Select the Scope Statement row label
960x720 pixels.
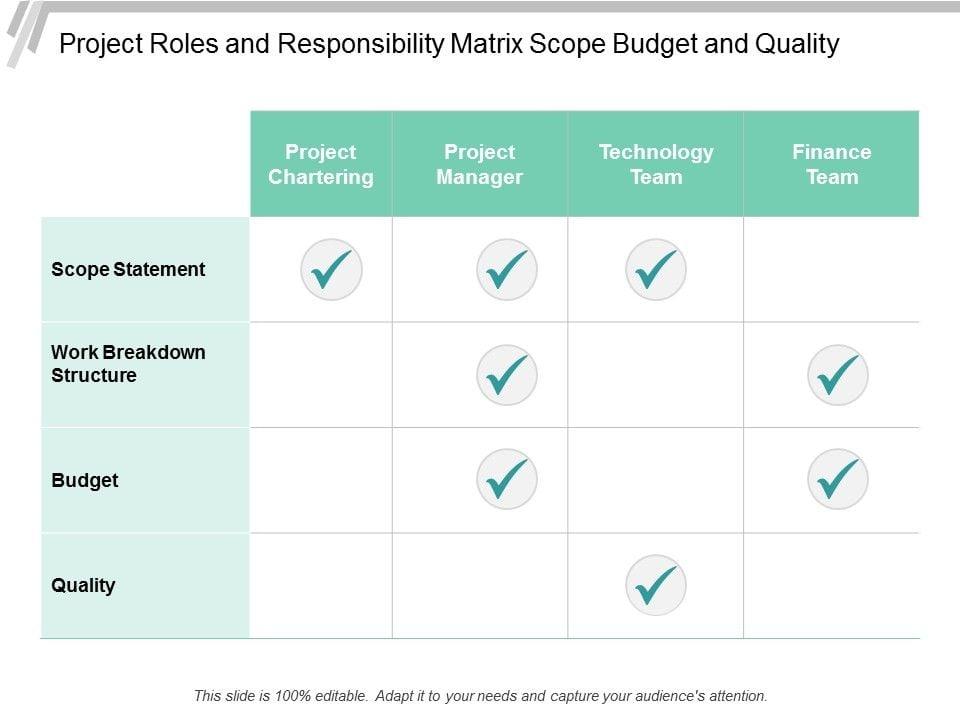point(128,269)
